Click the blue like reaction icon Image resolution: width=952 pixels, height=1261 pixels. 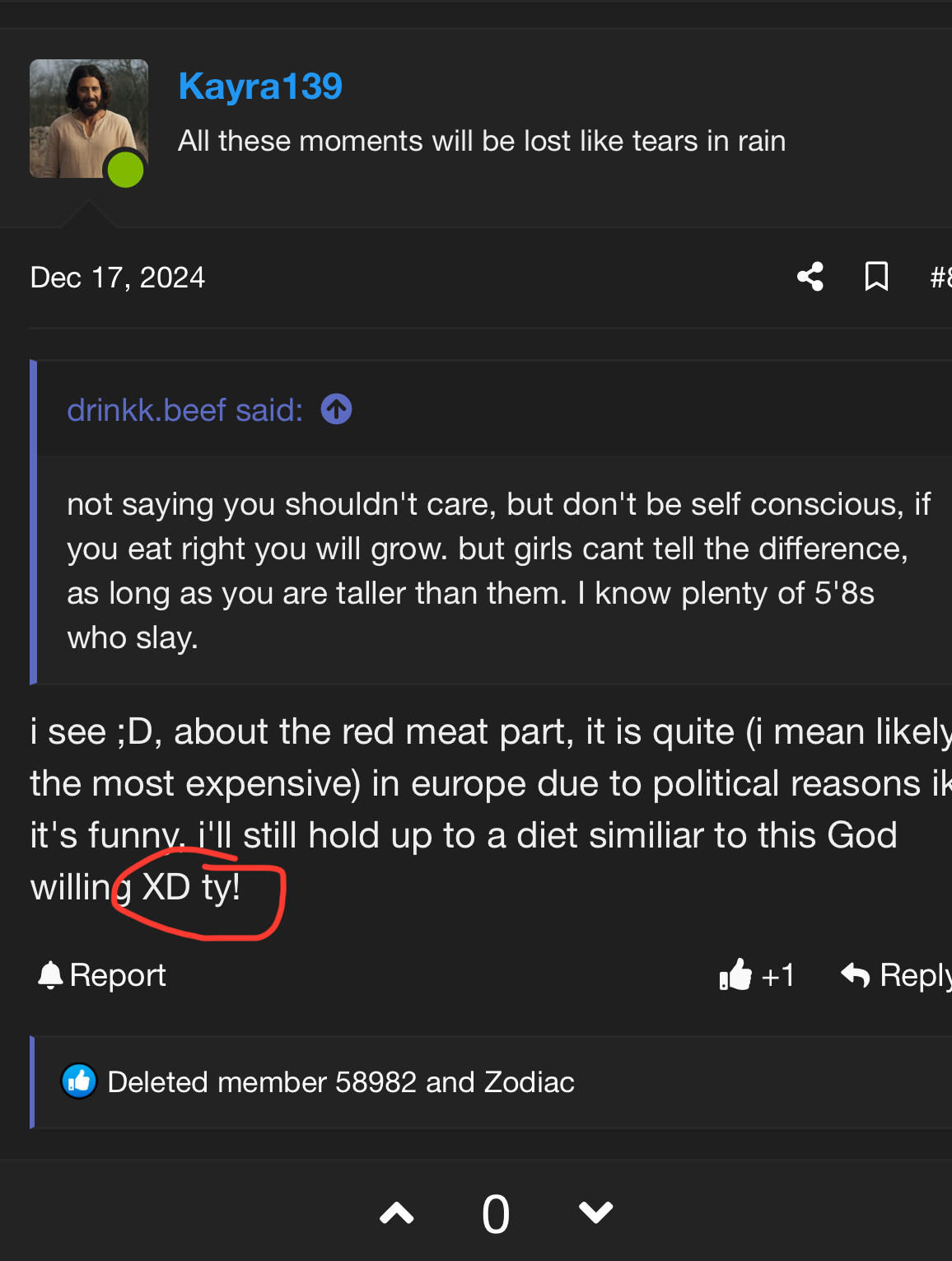click(79, 1081)
